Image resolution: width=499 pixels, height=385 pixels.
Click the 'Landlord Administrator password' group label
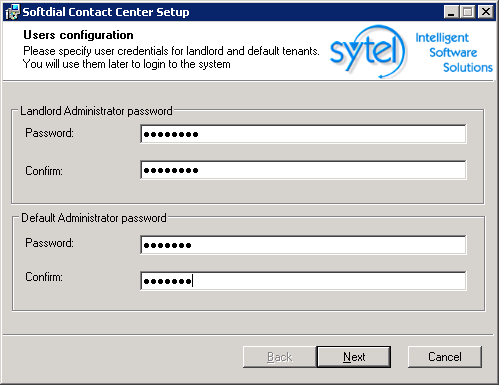(x=96, y=111)
